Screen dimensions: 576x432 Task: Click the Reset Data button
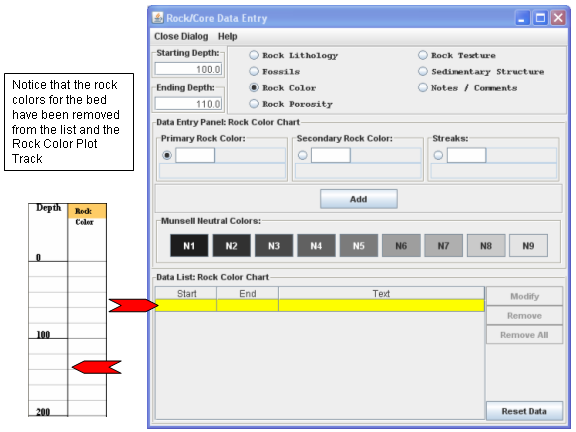[x=524, y=411]
